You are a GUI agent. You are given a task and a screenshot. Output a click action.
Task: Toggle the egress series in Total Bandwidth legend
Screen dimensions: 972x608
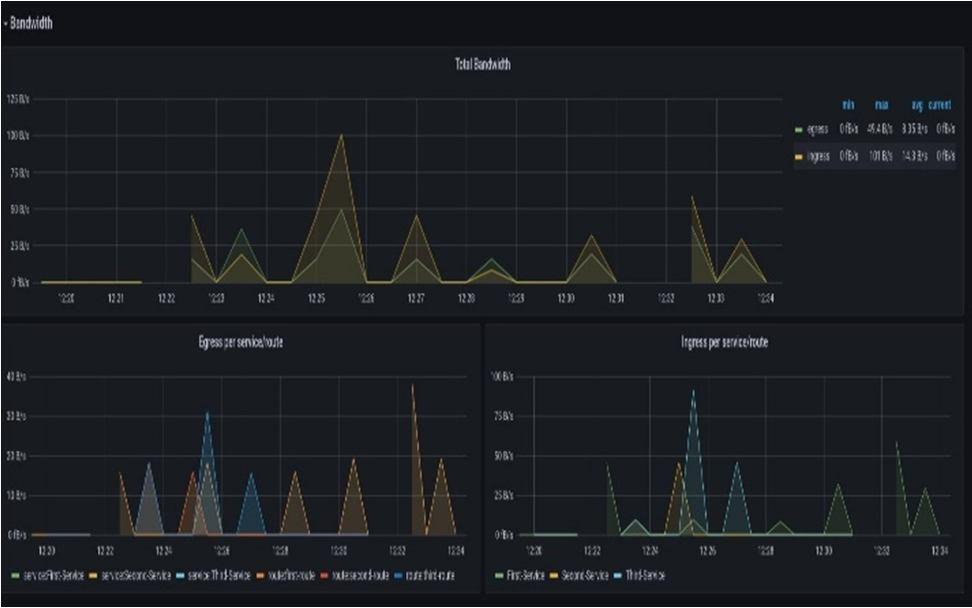[x=818, y=129]
